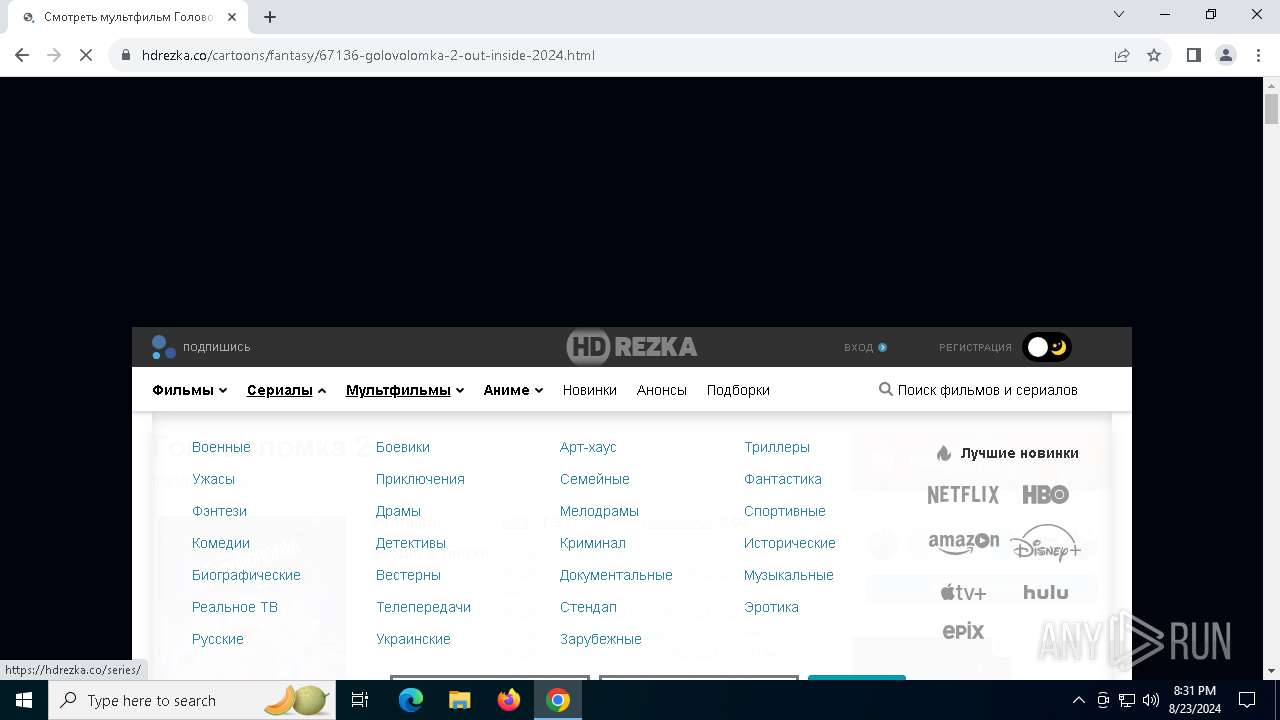Select the Телепередачи genre
The image size is (1280, 720).
coord(423,607)
